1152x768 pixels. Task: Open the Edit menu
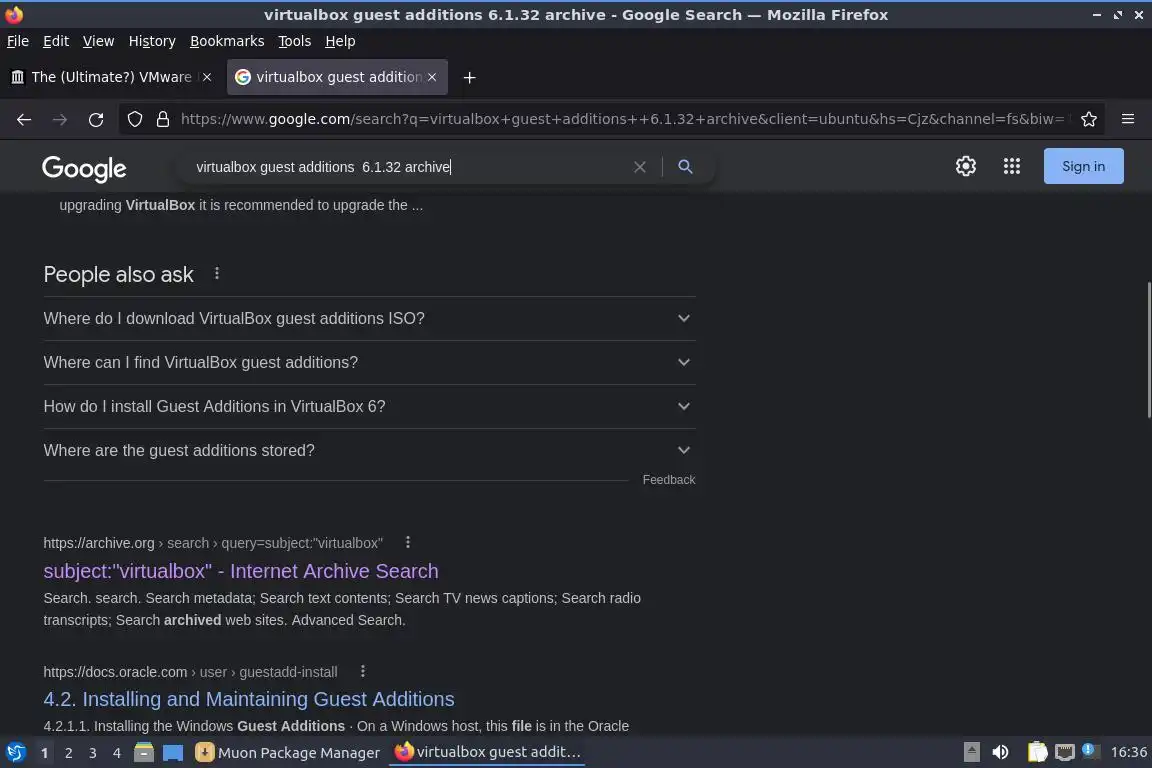56,41
